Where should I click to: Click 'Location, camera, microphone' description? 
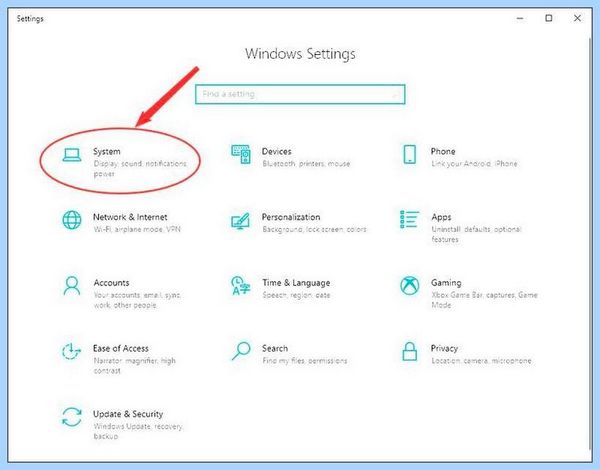click(x=481, y=361)
